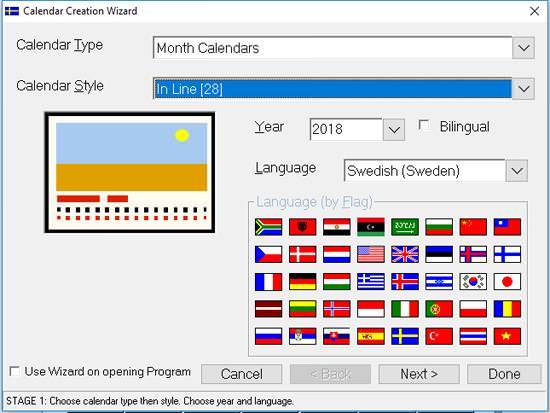This screenshot has height=413, width=550.
Task: Click the calendar style preview thumbnail
Action: click(130, 172)
